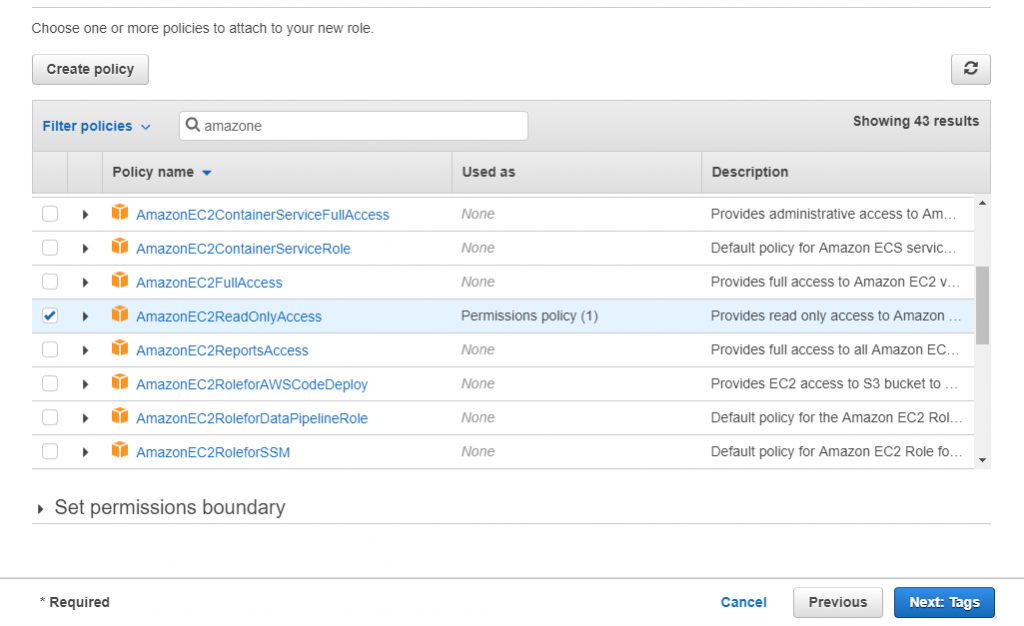Click 'Provides full access to Amazon EC2' description
Image resolution: width=1024 pixels, height=626 pixels.
(835, 282)
